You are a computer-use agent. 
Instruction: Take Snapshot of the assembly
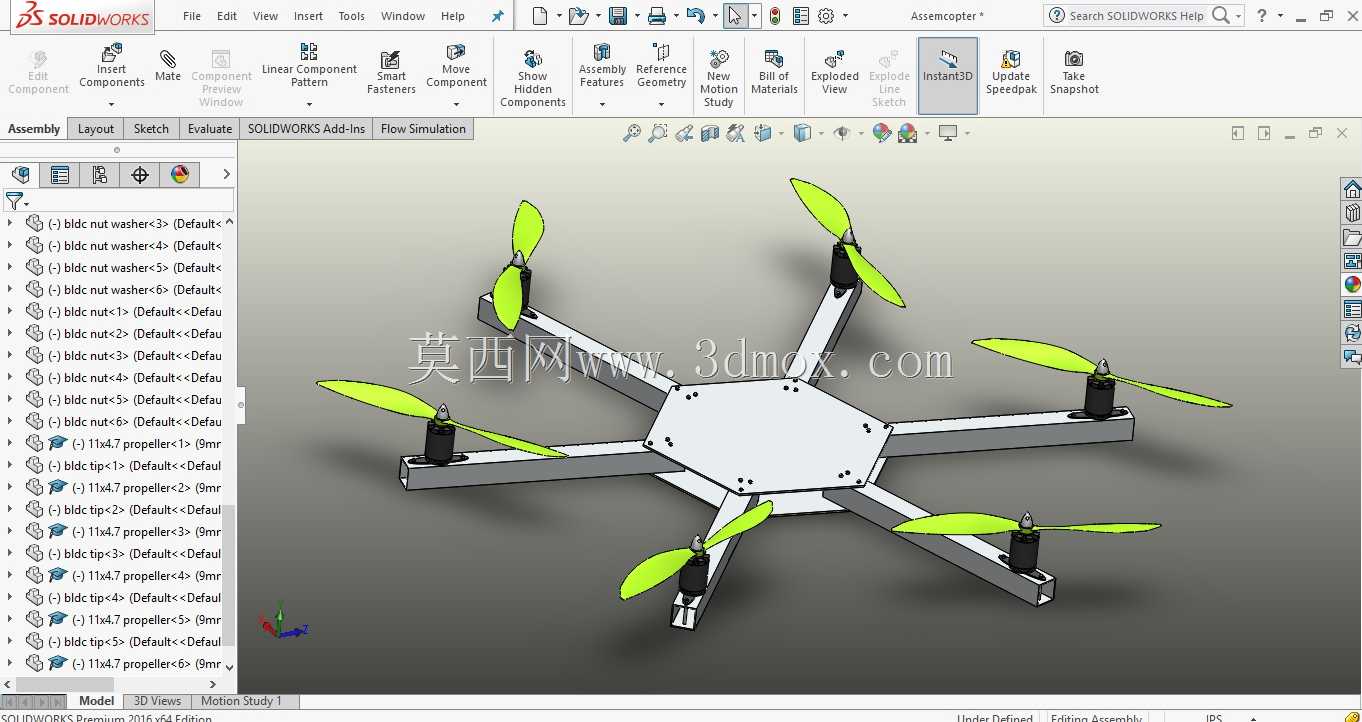[x=1074, y=72]
